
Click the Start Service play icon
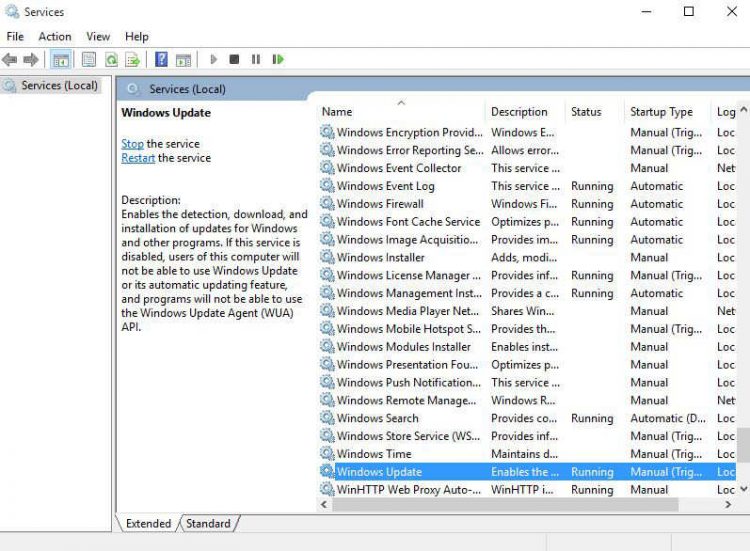(213, 59)
